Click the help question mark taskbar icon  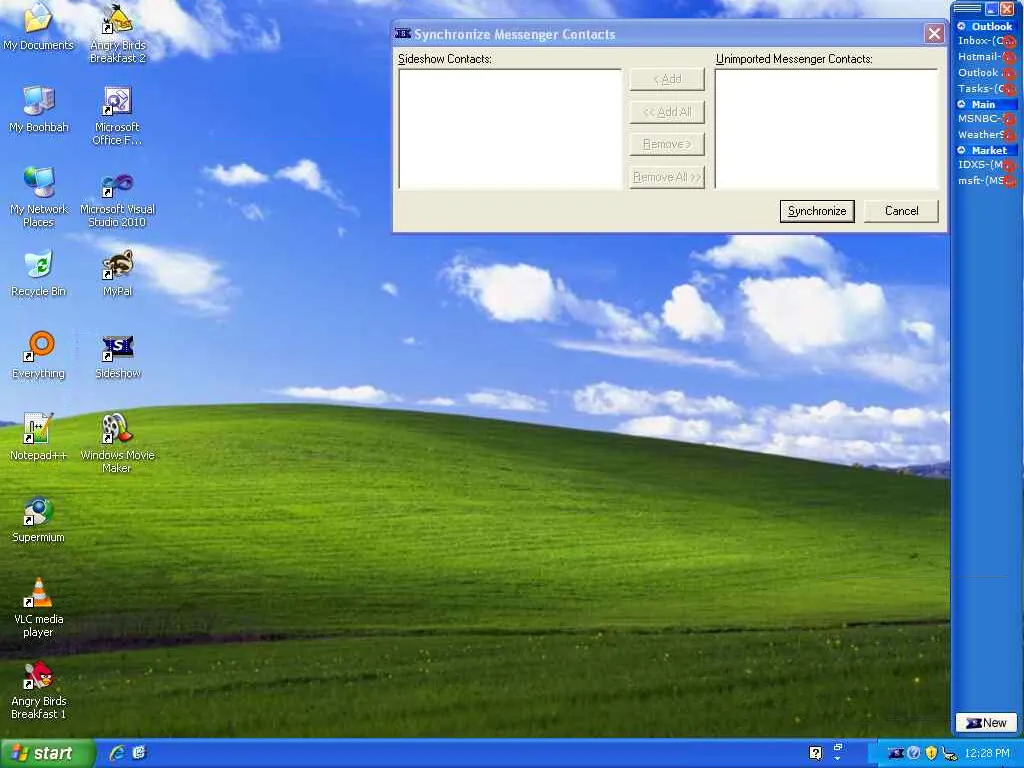pyautogui.click(x=815, y=753)
